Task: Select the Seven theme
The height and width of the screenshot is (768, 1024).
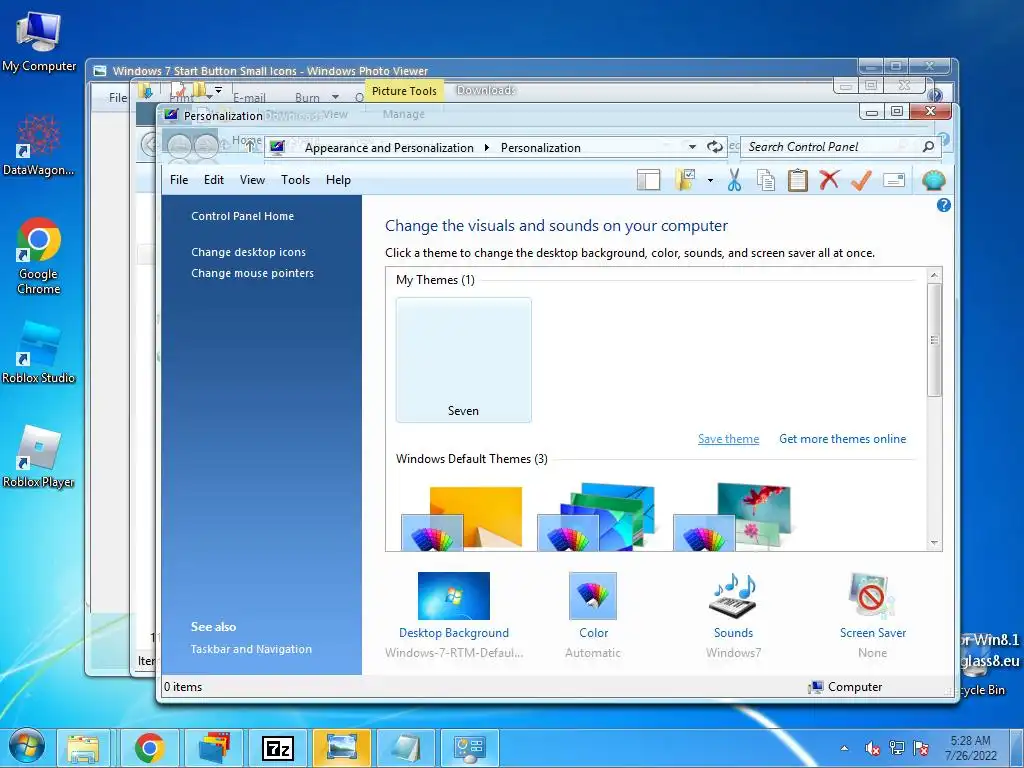Action: coord(464,360)
